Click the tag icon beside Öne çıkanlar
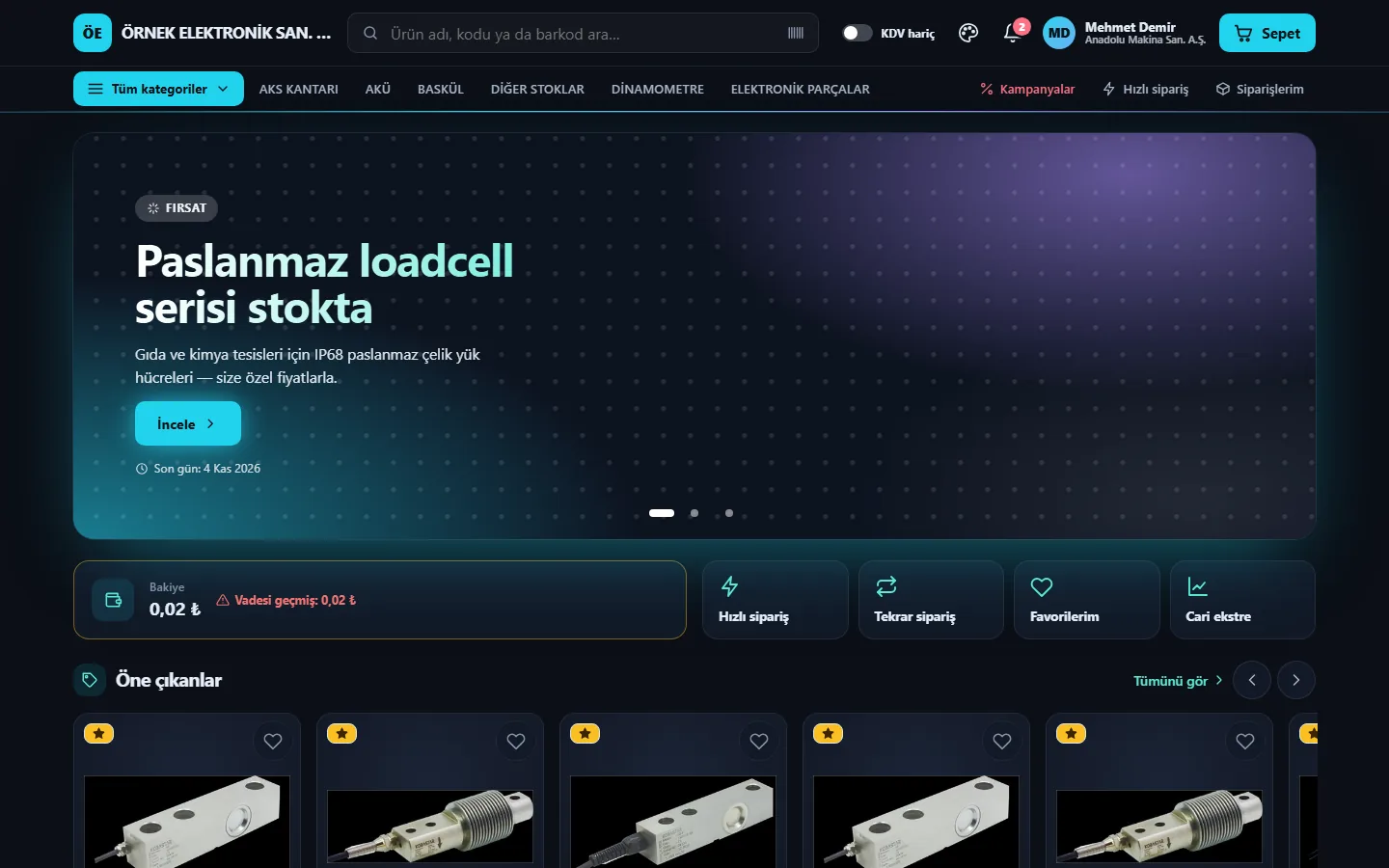 point(90,680)
